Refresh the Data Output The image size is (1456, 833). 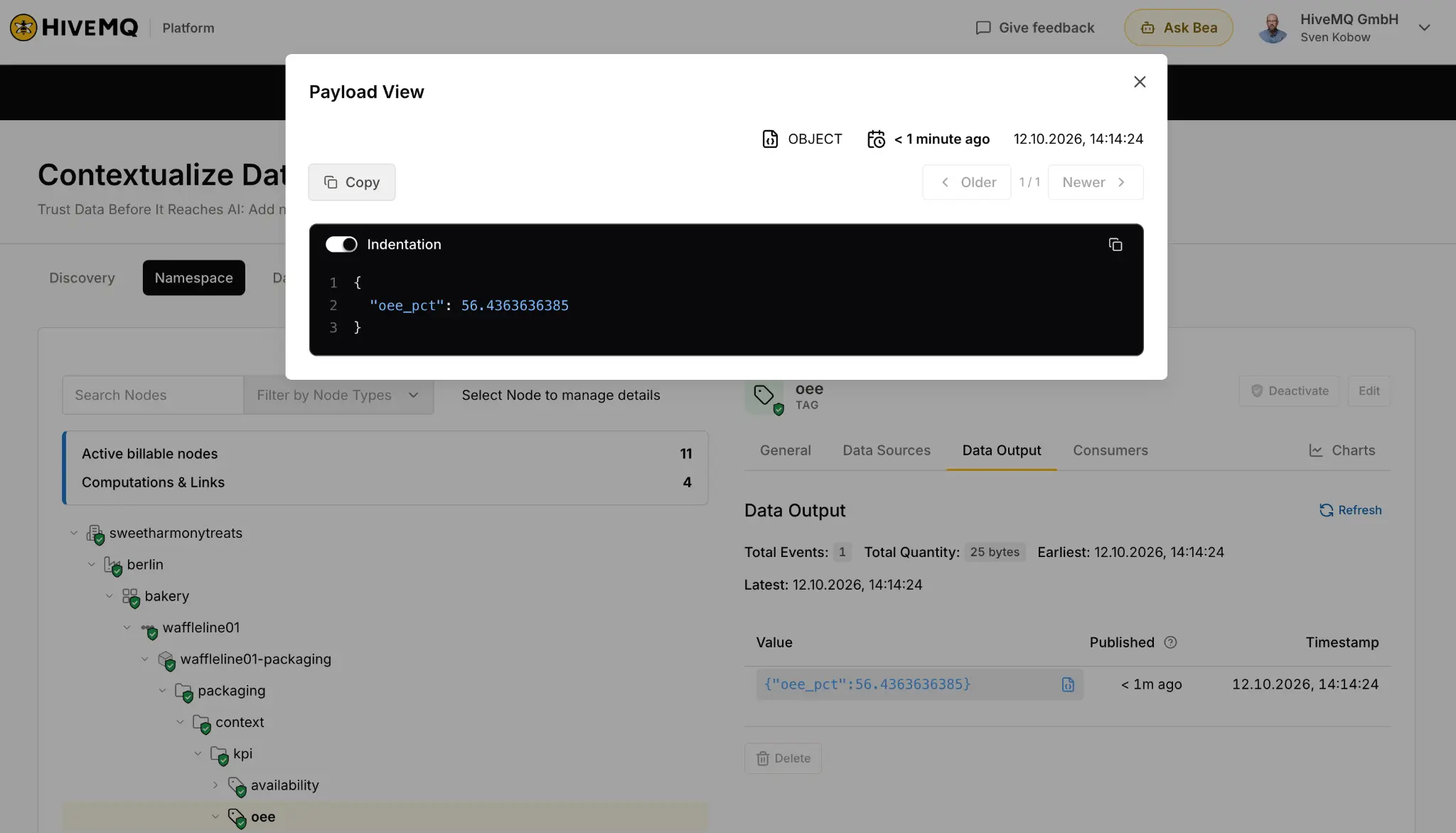pyautogui.click(x=1351, y=510)
